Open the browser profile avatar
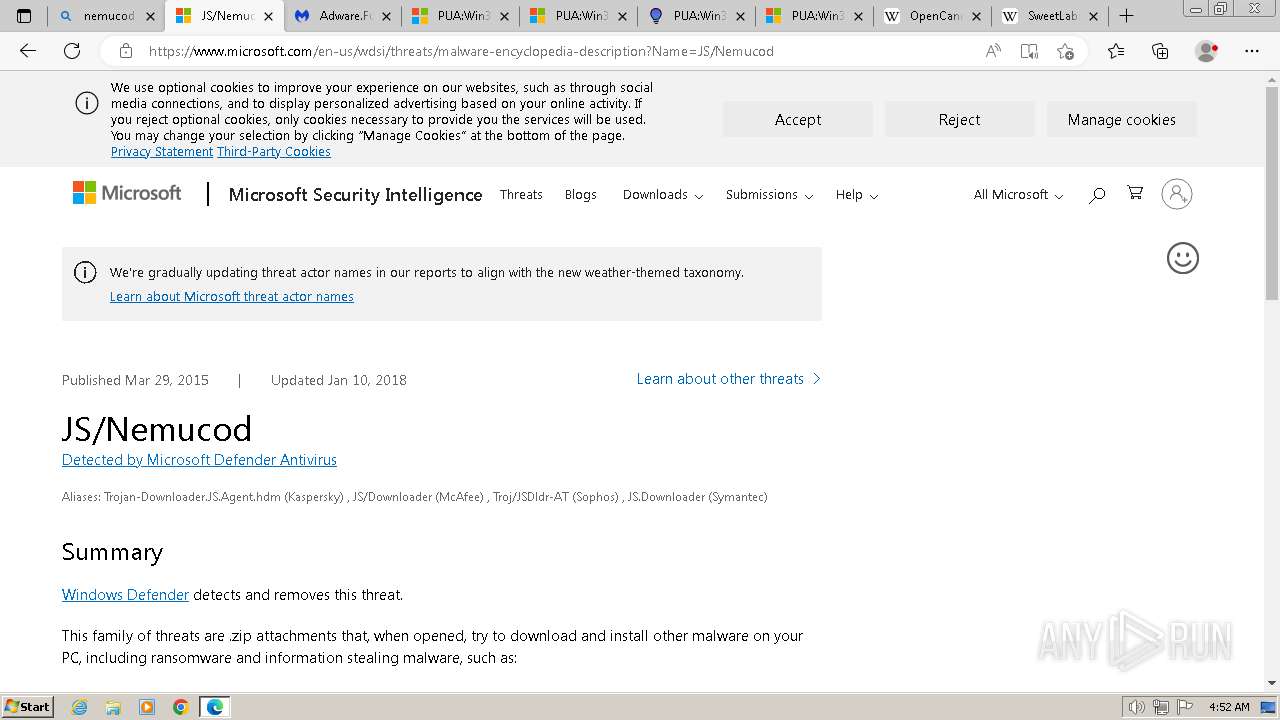The image size is (1280, 720). click(1207, 51)
